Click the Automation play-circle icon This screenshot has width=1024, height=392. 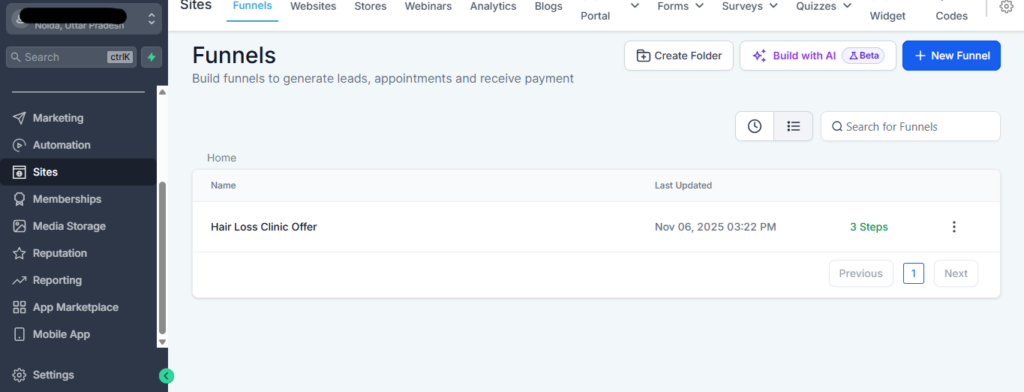click(x=20, y=145)
